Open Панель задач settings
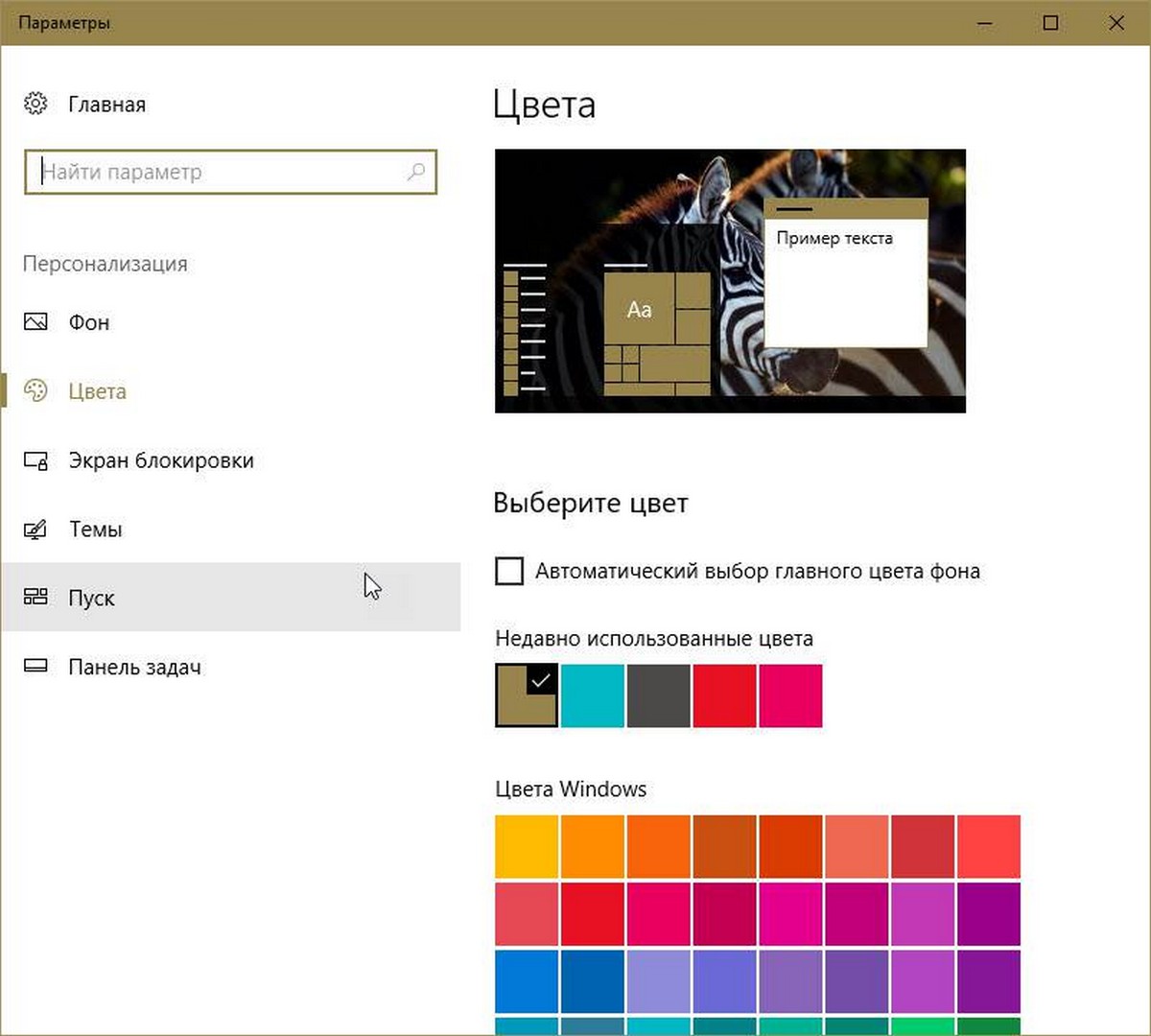Viewport: 1151px width, 1036px height. click(230, 667)
